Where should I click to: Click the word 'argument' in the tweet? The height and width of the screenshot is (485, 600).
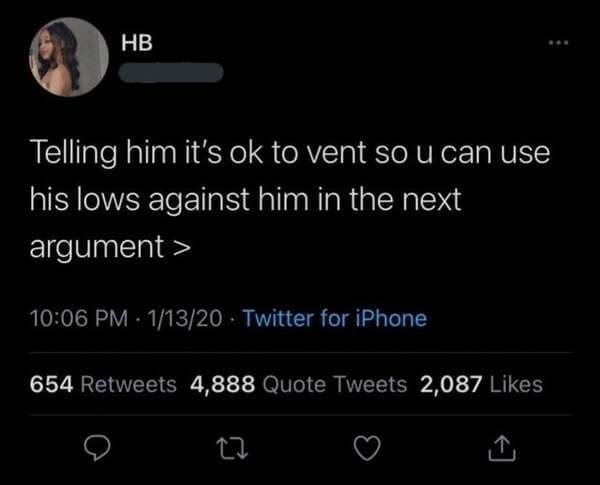(x=97, y=247)
